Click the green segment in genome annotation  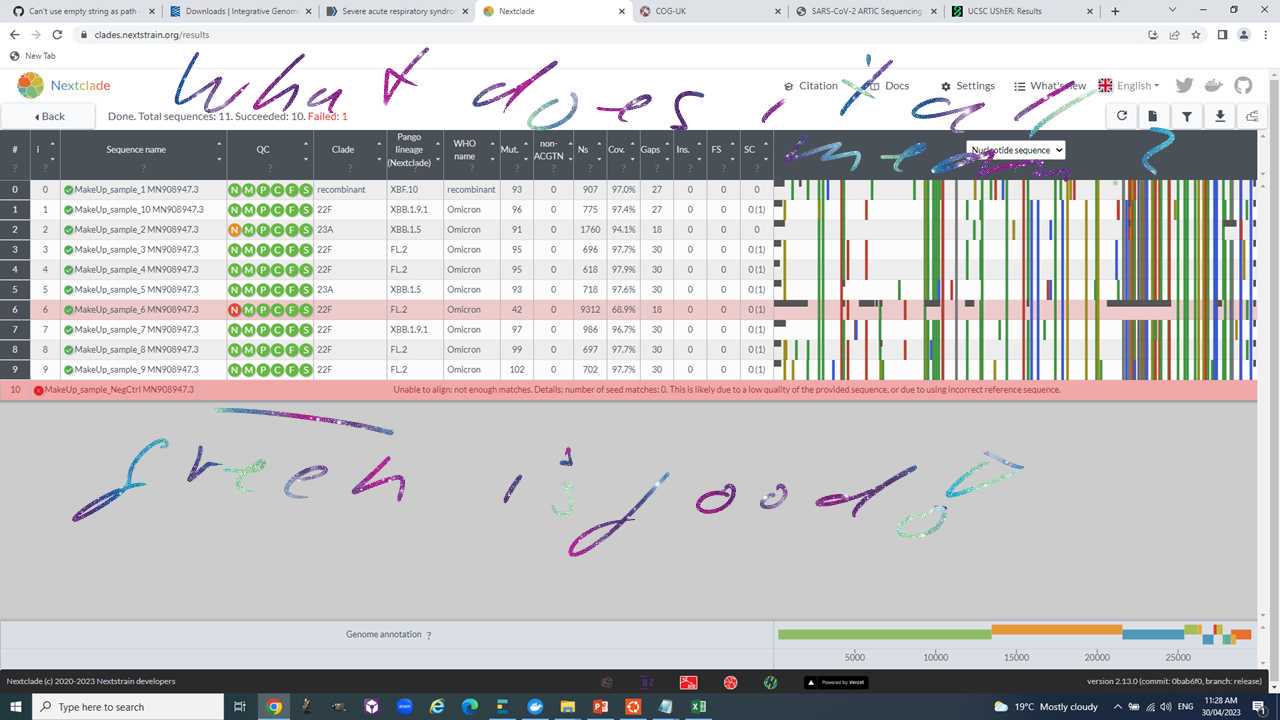pyautogui.click(x=884, y=634)
